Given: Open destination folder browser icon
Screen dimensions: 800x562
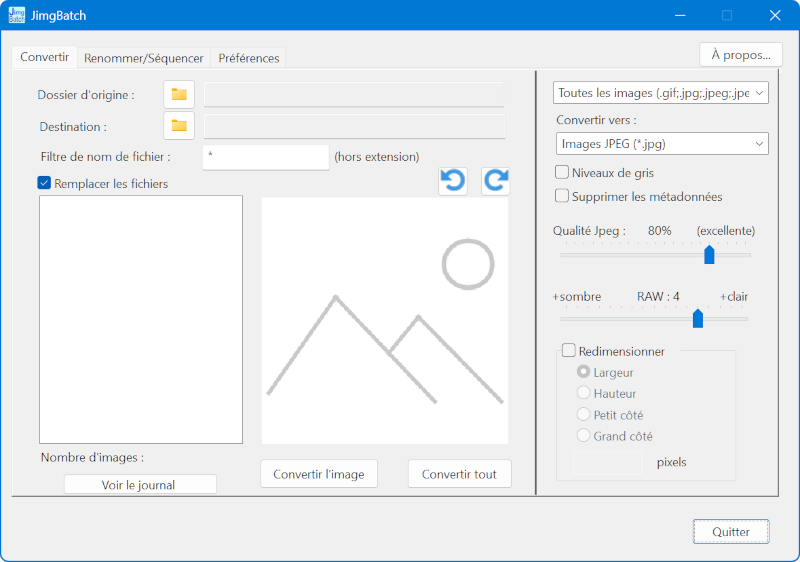Looking at the screenshot, I should pyautogui.click(x=179, y=126).
